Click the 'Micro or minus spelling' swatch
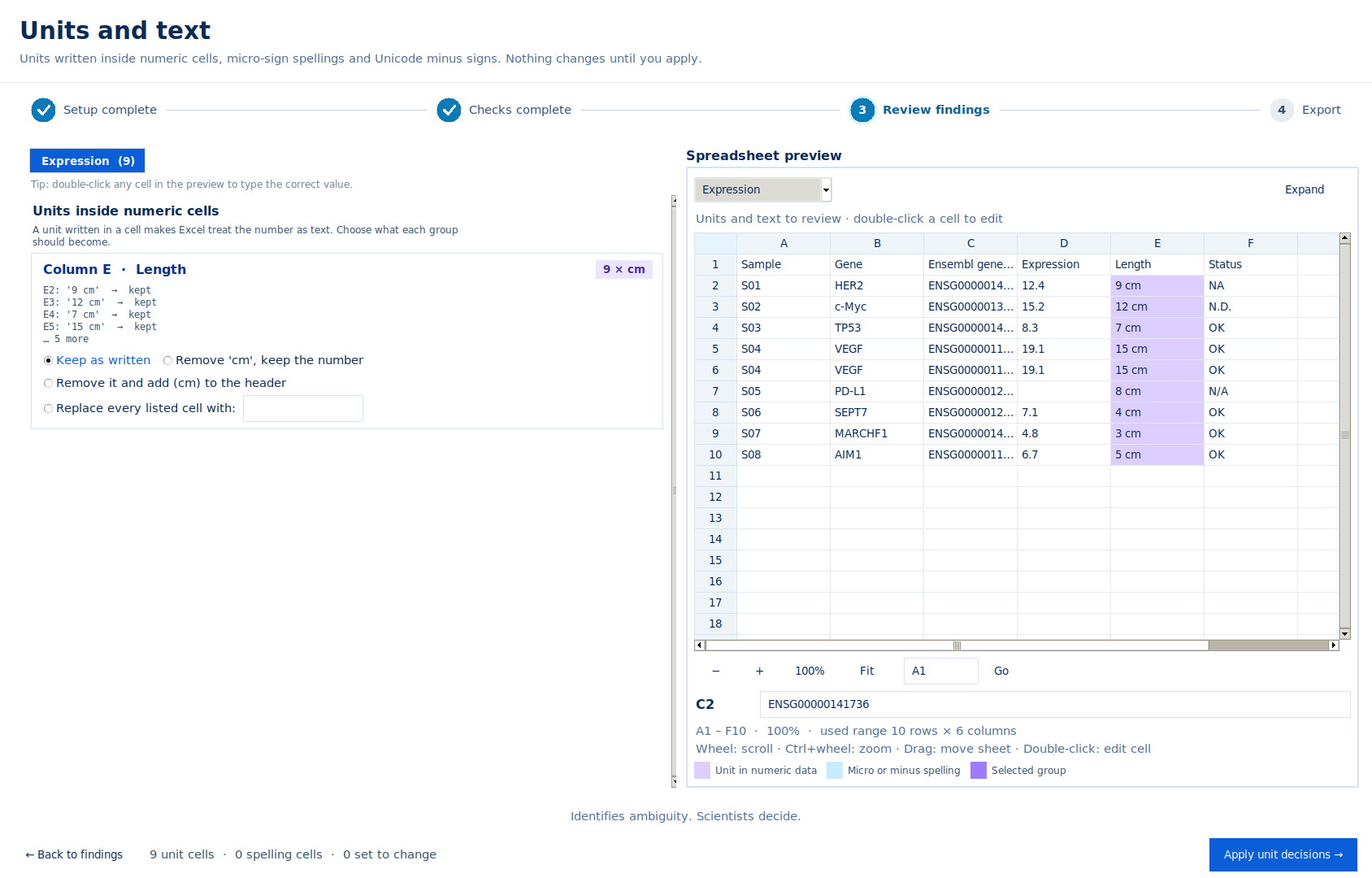 coord(835,771)
